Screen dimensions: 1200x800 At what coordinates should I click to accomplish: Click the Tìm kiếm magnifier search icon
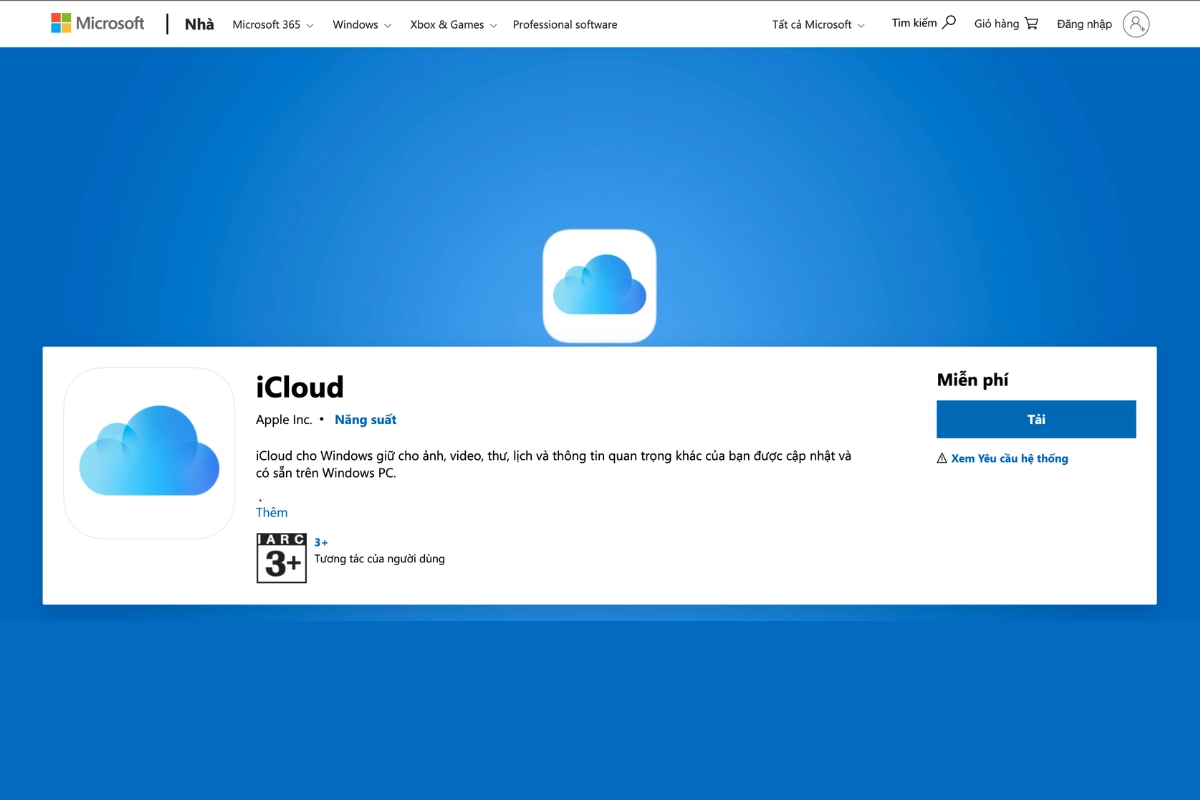(950, 22)
